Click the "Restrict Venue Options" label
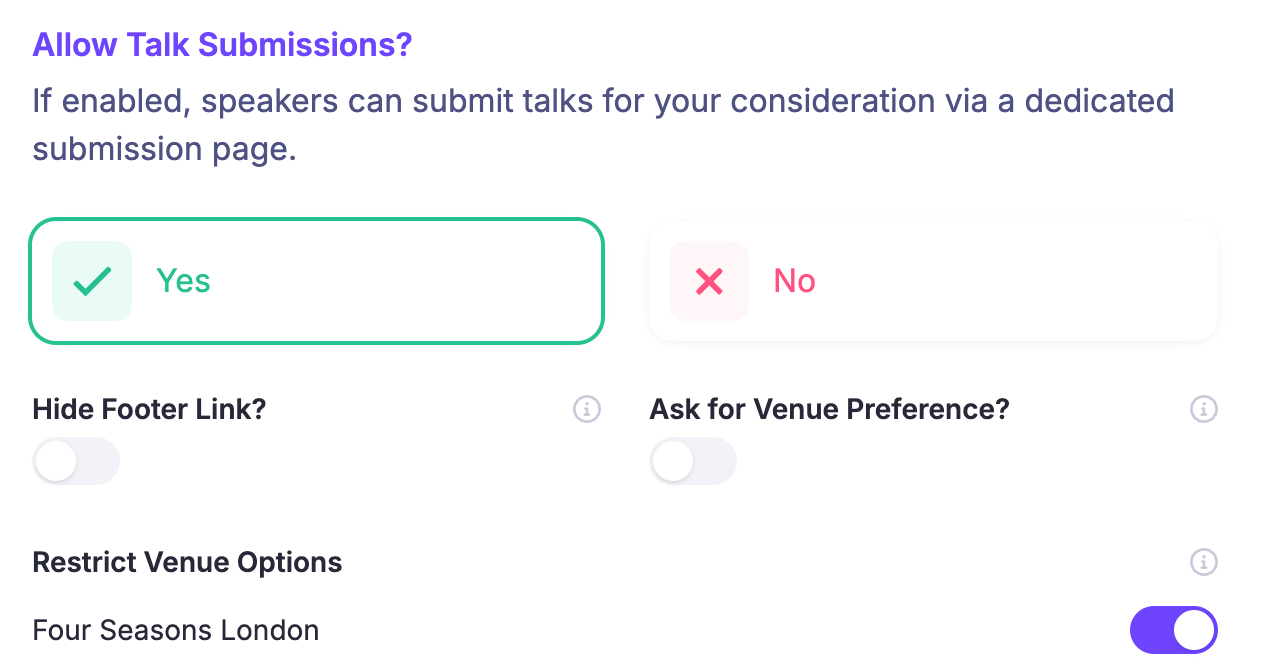Image resolution: width=1268 pixels, height=670 pixels. (187, 562)
